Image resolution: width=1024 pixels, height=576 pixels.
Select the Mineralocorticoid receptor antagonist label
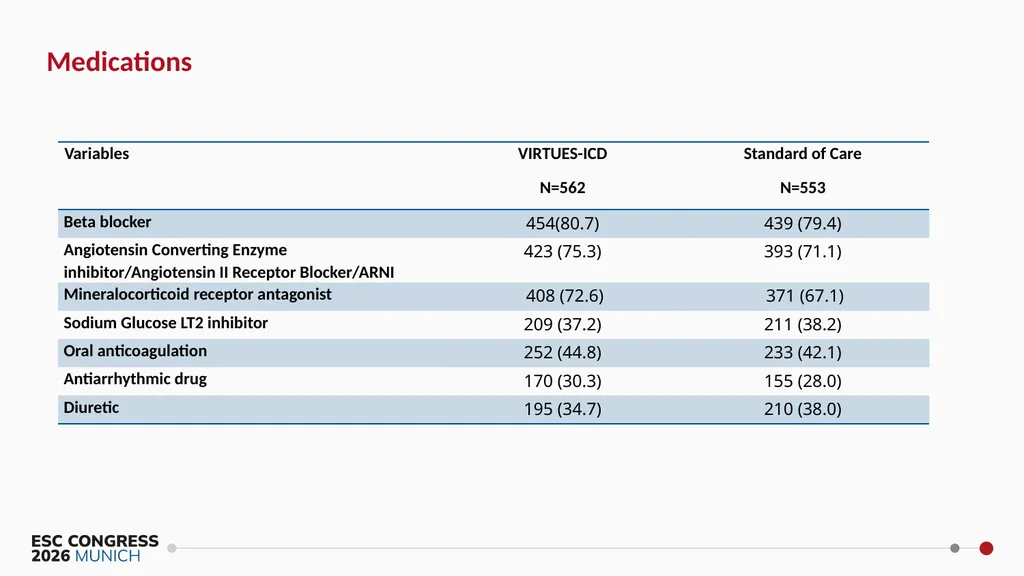(x=197, y=295)
